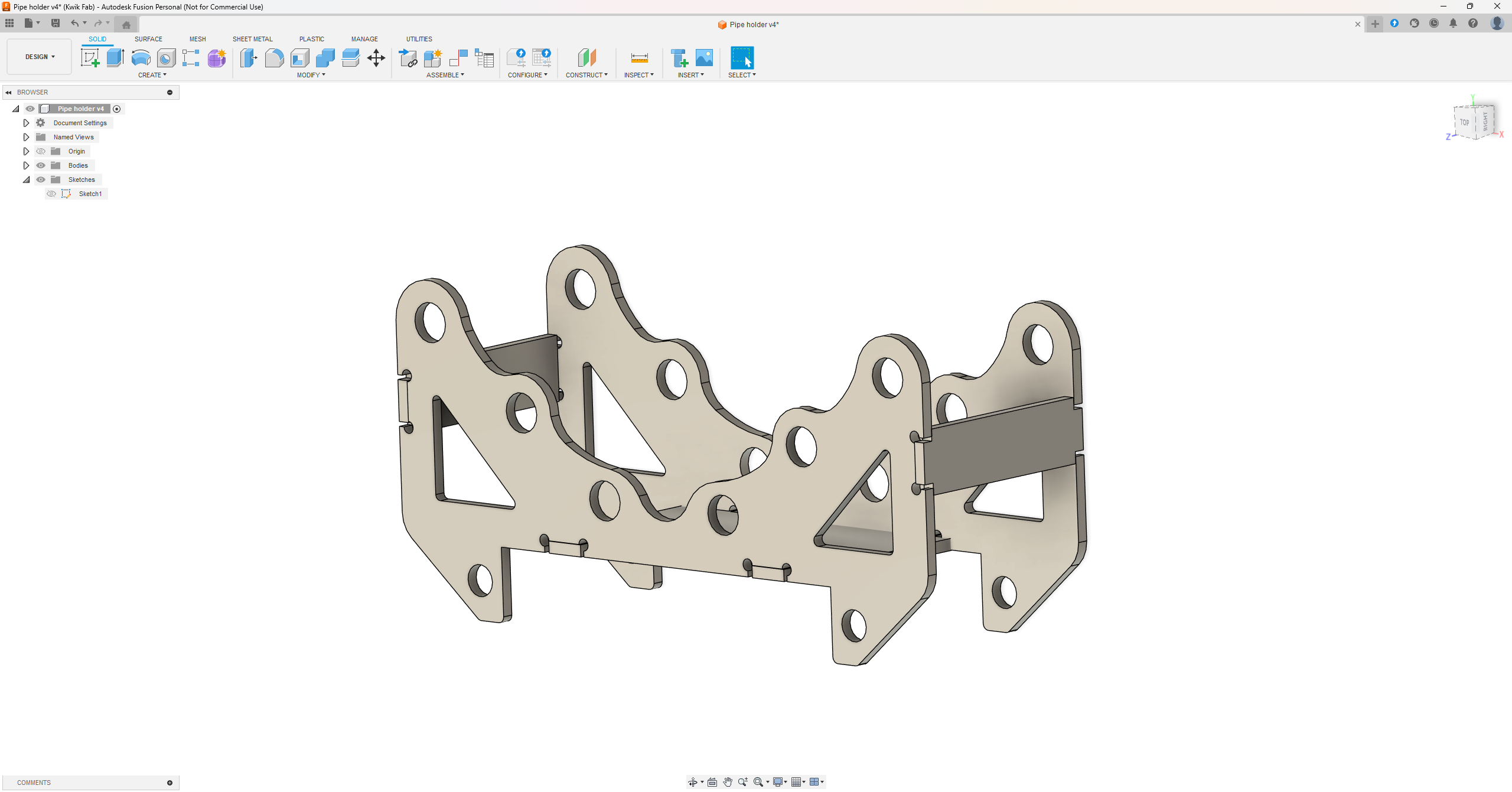Open the DESIGN workspace dropdown
This screenshot has width=1512, height=792.
click(x=40, y=57)
